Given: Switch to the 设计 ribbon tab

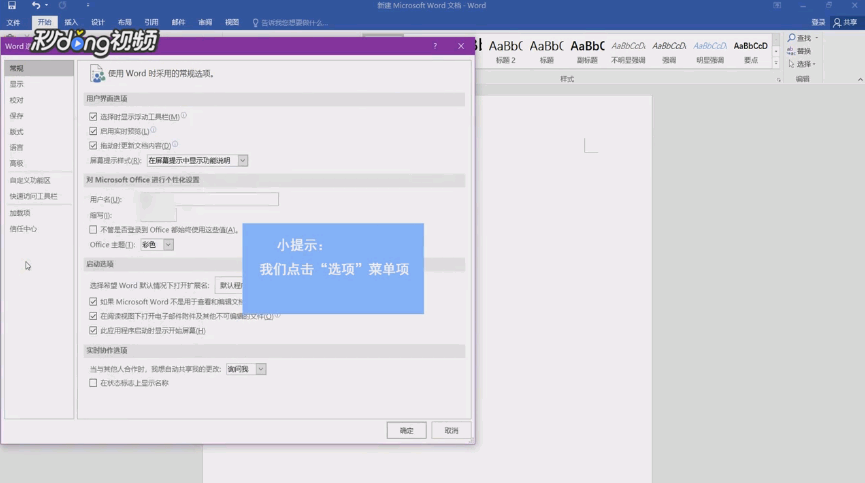Looking at the screenshot, I should click(x=98, y=23).
